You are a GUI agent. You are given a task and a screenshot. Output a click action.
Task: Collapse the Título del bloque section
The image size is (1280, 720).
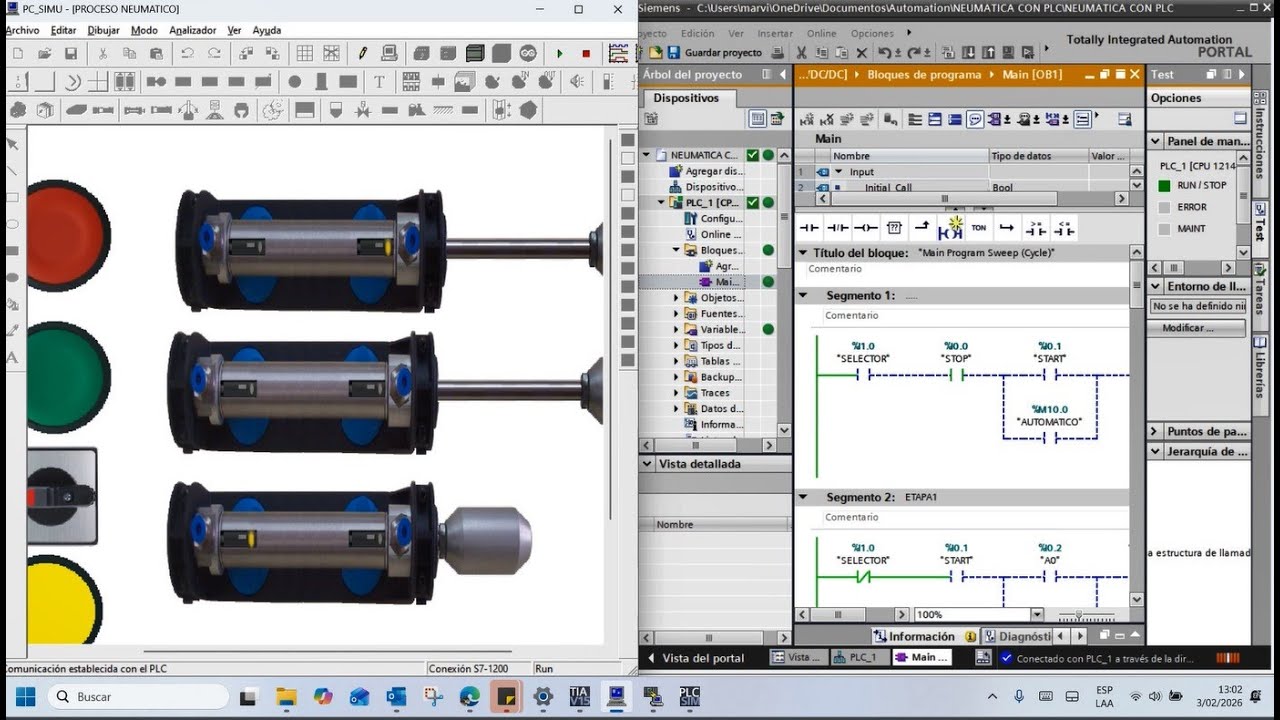coord(803,253)
